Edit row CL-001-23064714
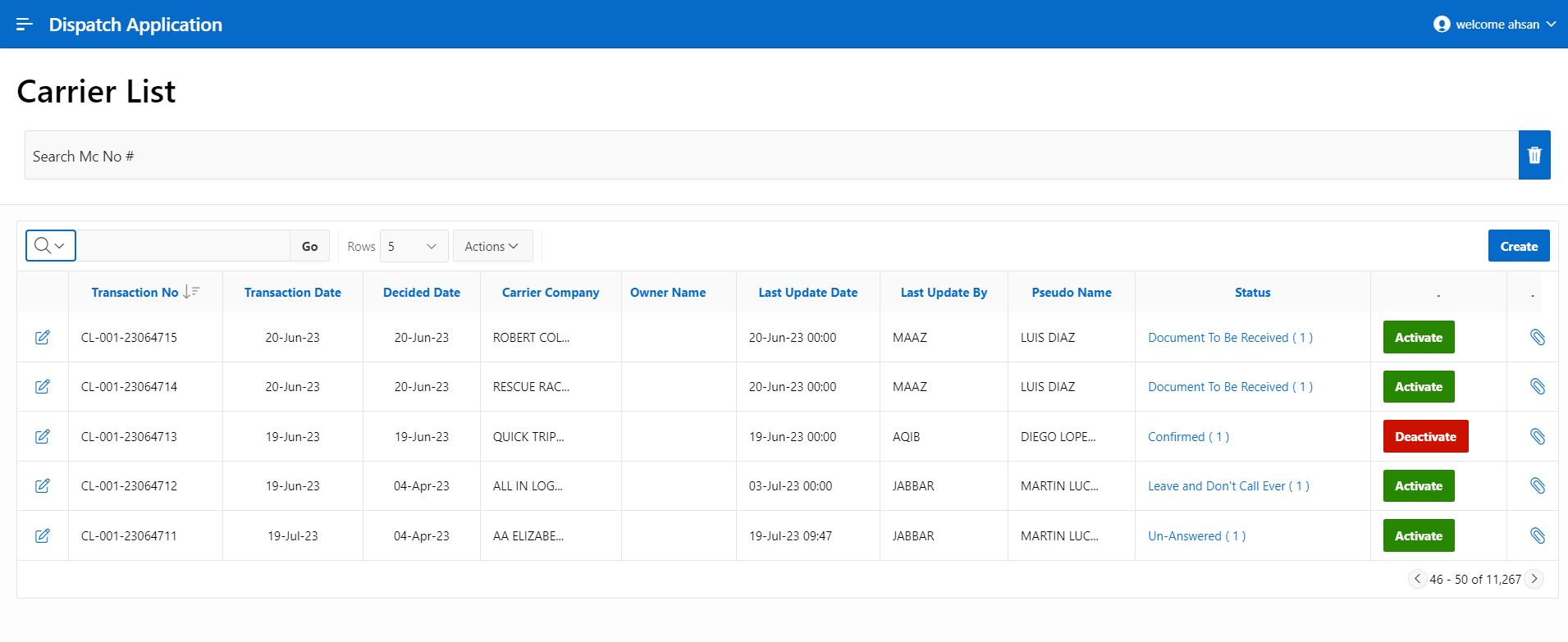 43,386
